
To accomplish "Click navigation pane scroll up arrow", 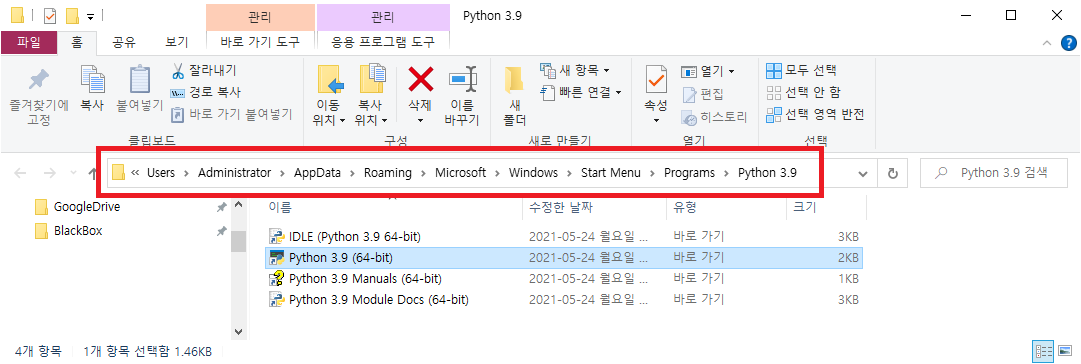I will click(x=239, y=205).
